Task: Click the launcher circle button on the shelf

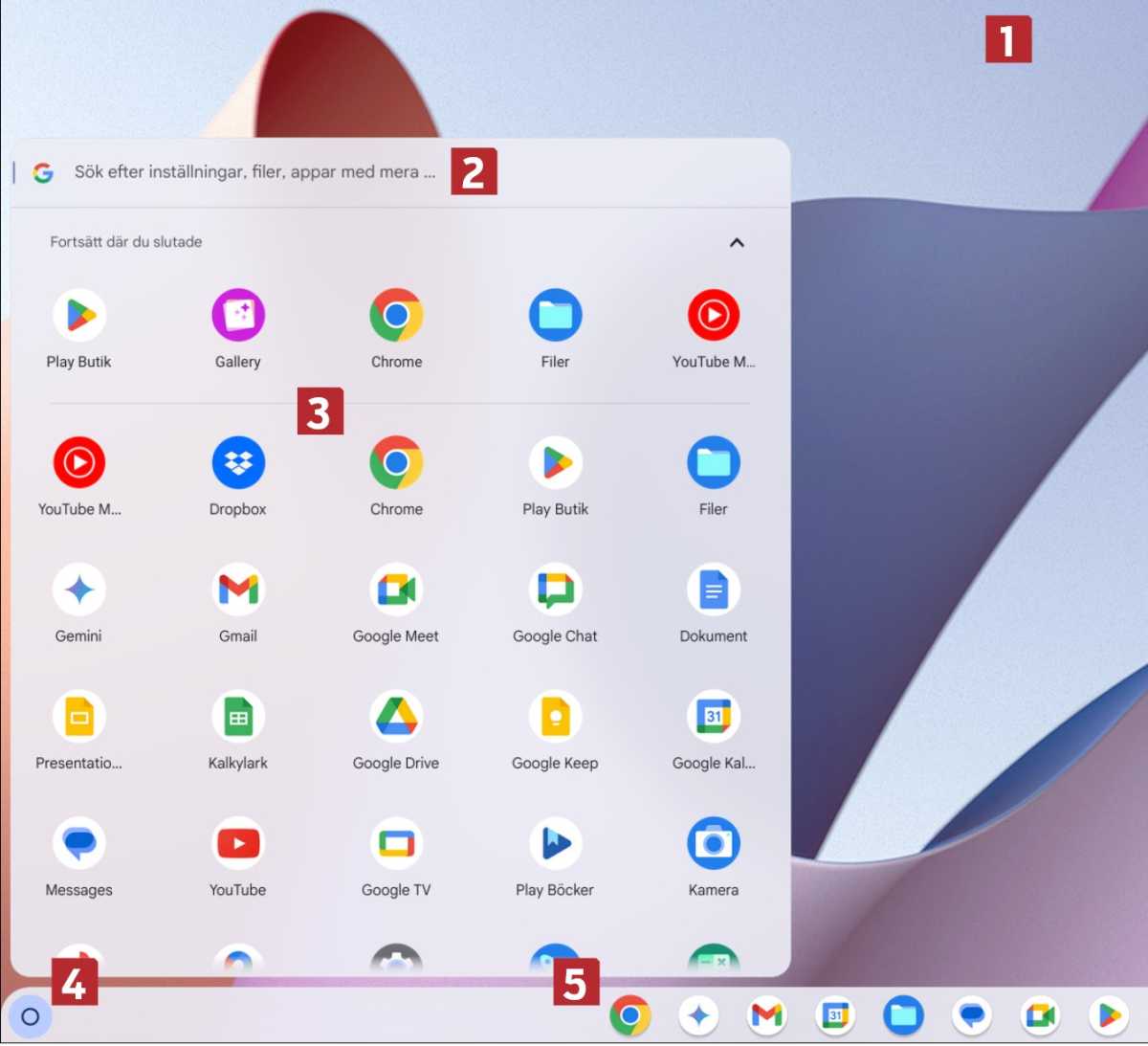Action: click(30, 1017)
